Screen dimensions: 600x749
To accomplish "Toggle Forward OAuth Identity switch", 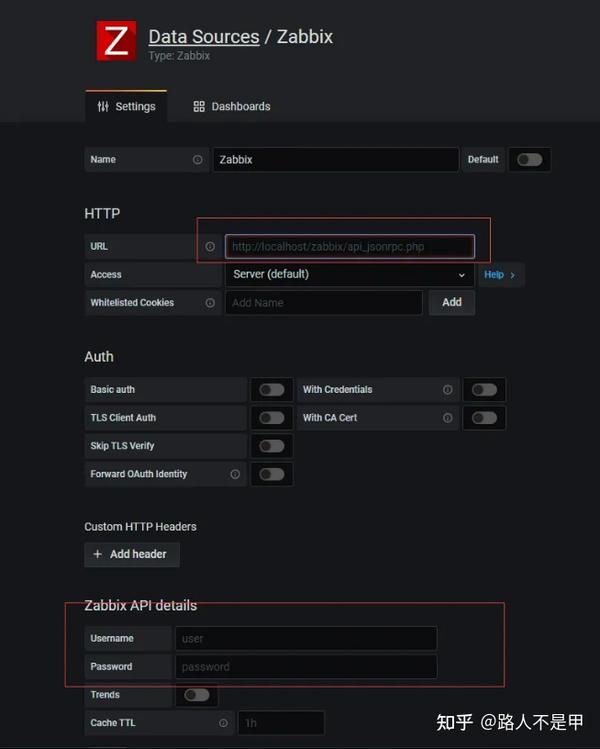I will (272, 474).
